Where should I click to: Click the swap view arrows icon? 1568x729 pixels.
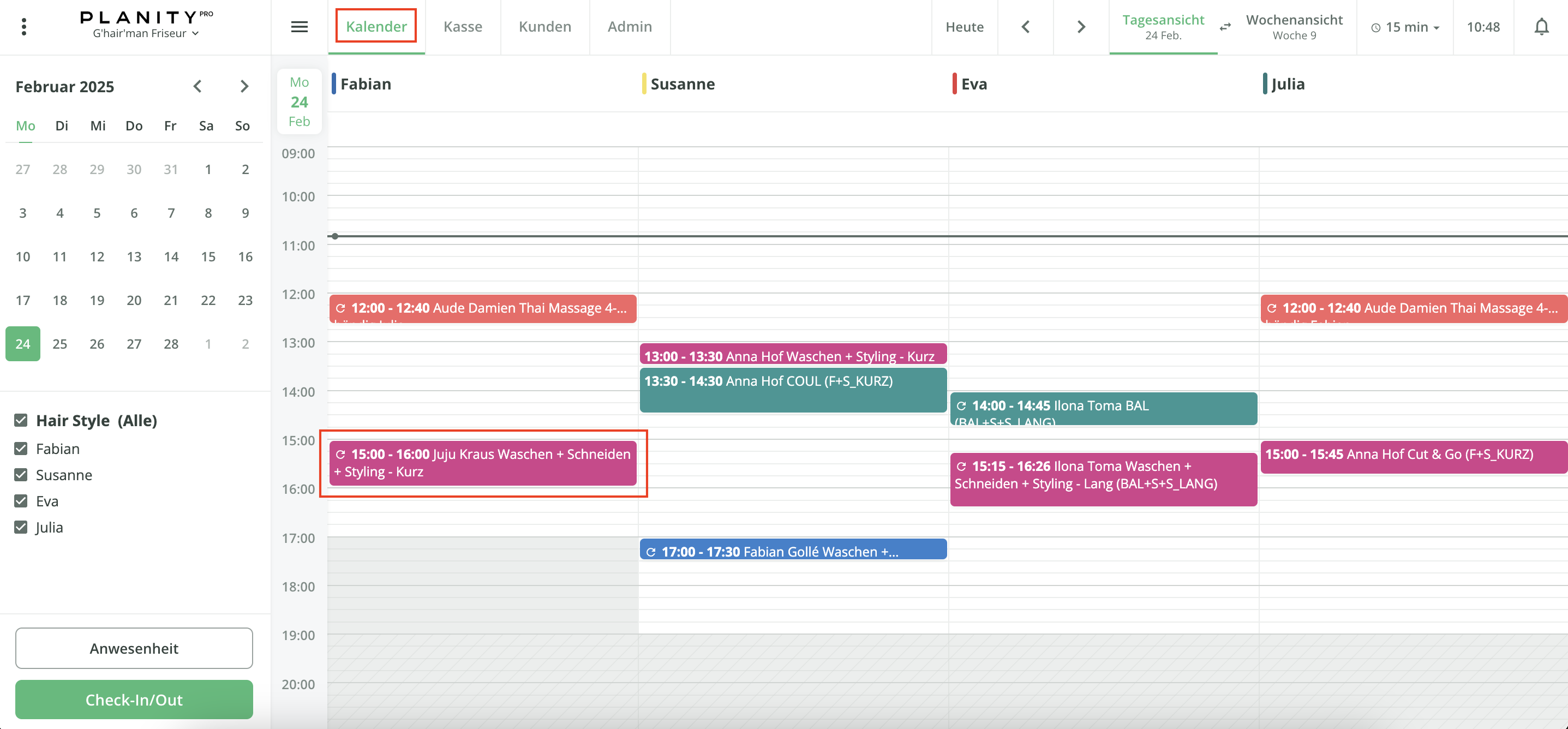[1225, 27]
